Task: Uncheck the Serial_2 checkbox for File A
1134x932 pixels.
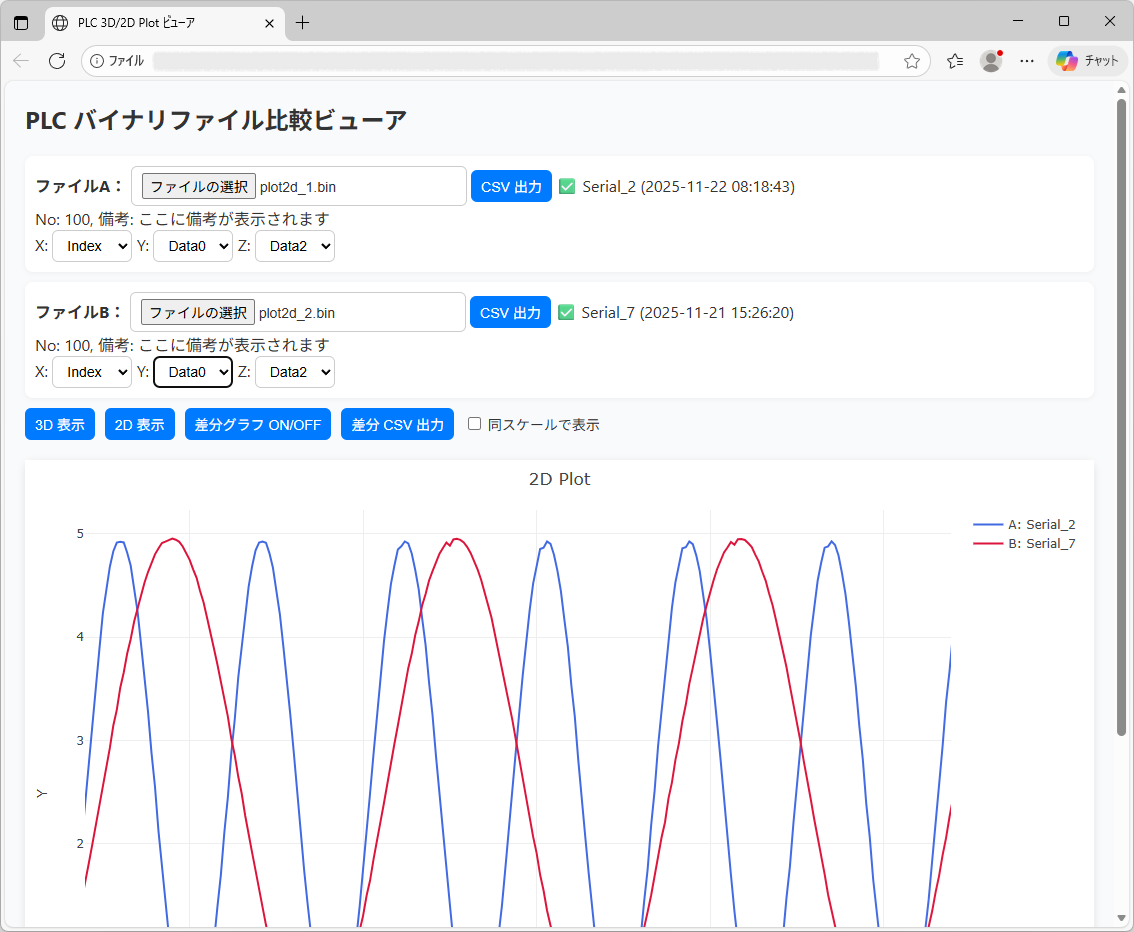Action: pos(567,186)
